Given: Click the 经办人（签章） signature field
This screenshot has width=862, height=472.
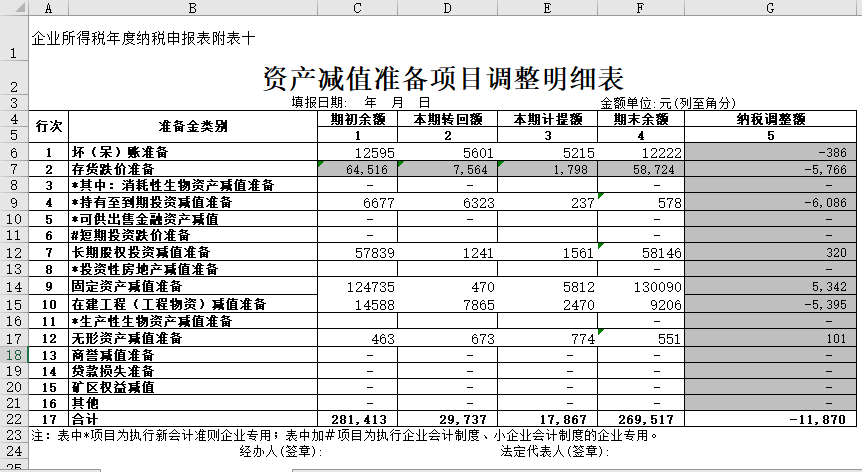Looking at the screenshot, I should (x=279, y=451).
